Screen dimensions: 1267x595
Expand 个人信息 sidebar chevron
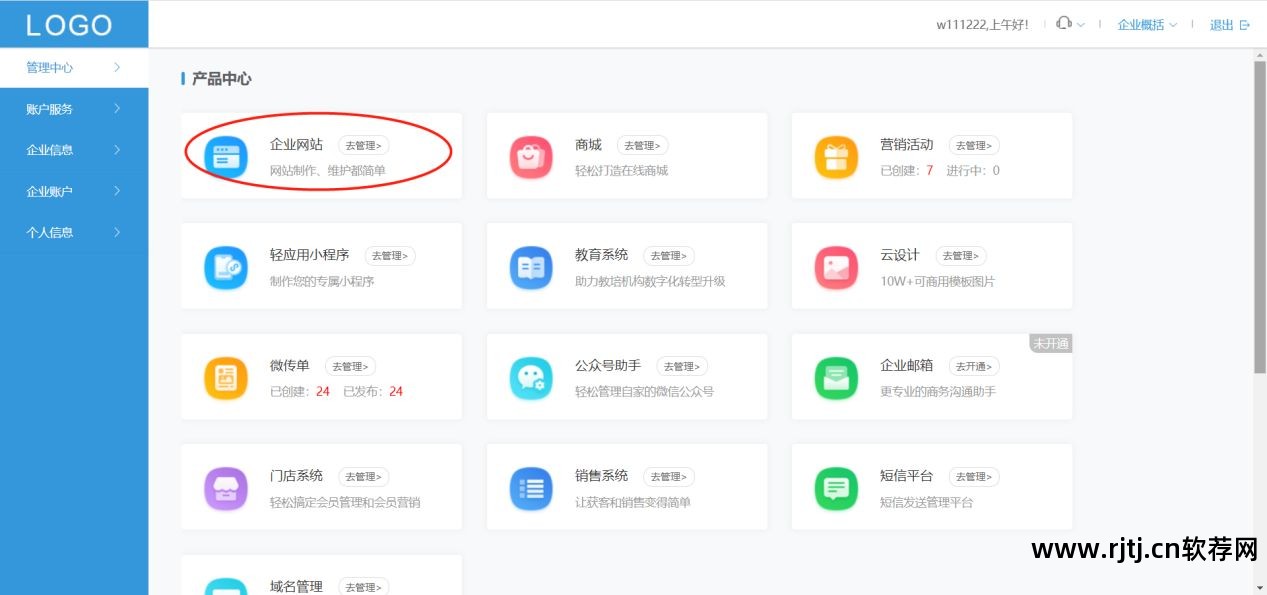(x=117, y=231)
